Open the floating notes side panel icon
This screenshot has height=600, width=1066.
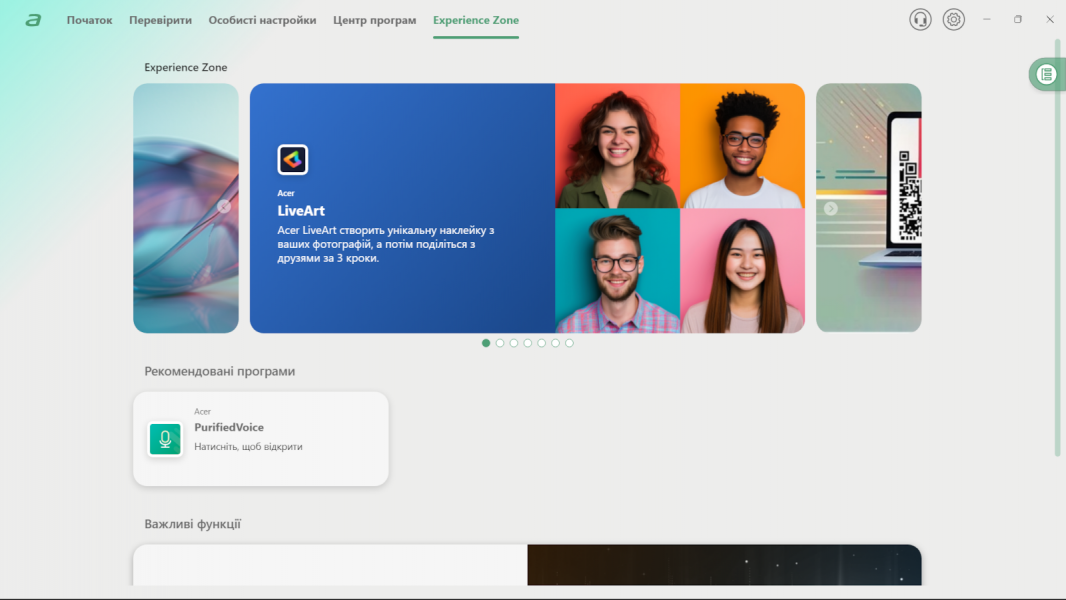(1046, 74)
